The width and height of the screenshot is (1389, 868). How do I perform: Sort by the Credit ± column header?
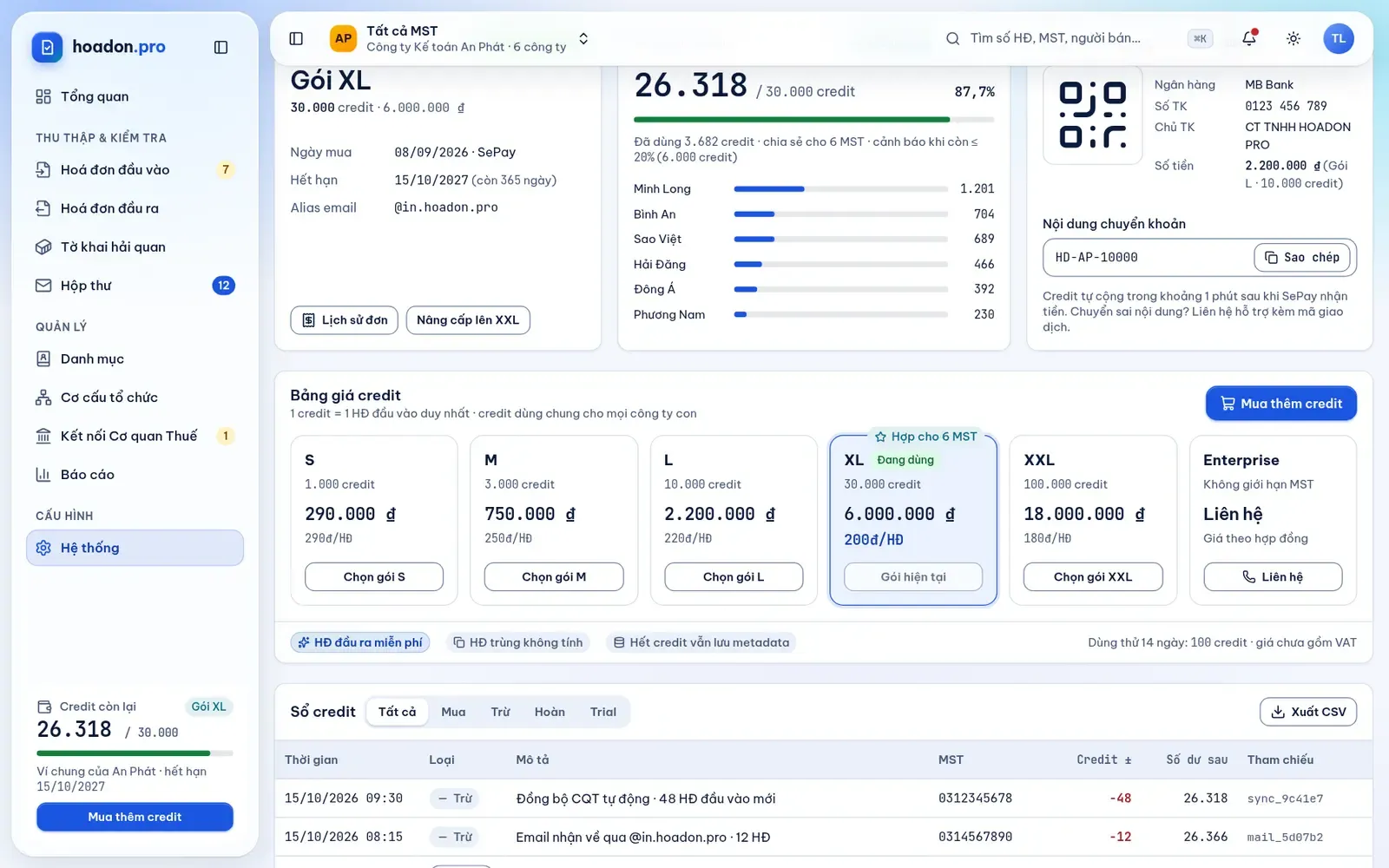coord(1103,759)
